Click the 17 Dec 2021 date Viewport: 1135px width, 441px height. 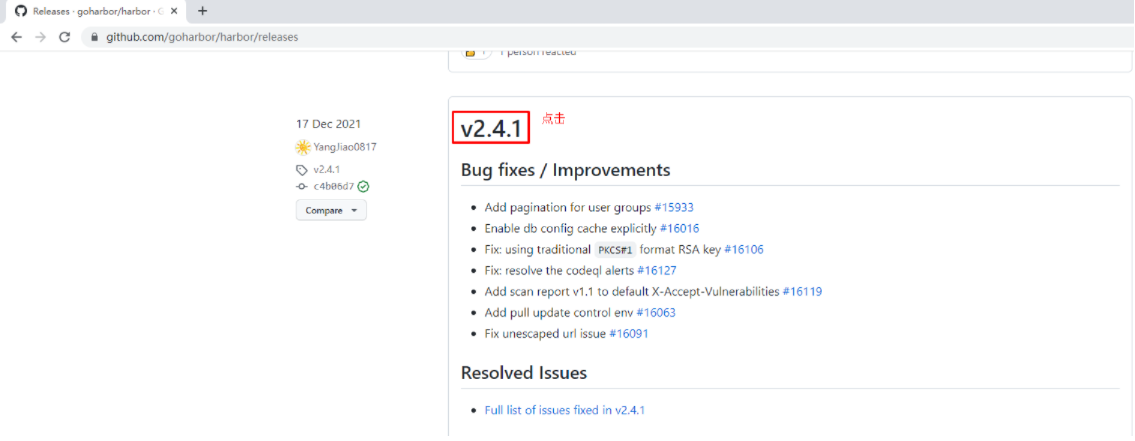(x=329, y=124)
